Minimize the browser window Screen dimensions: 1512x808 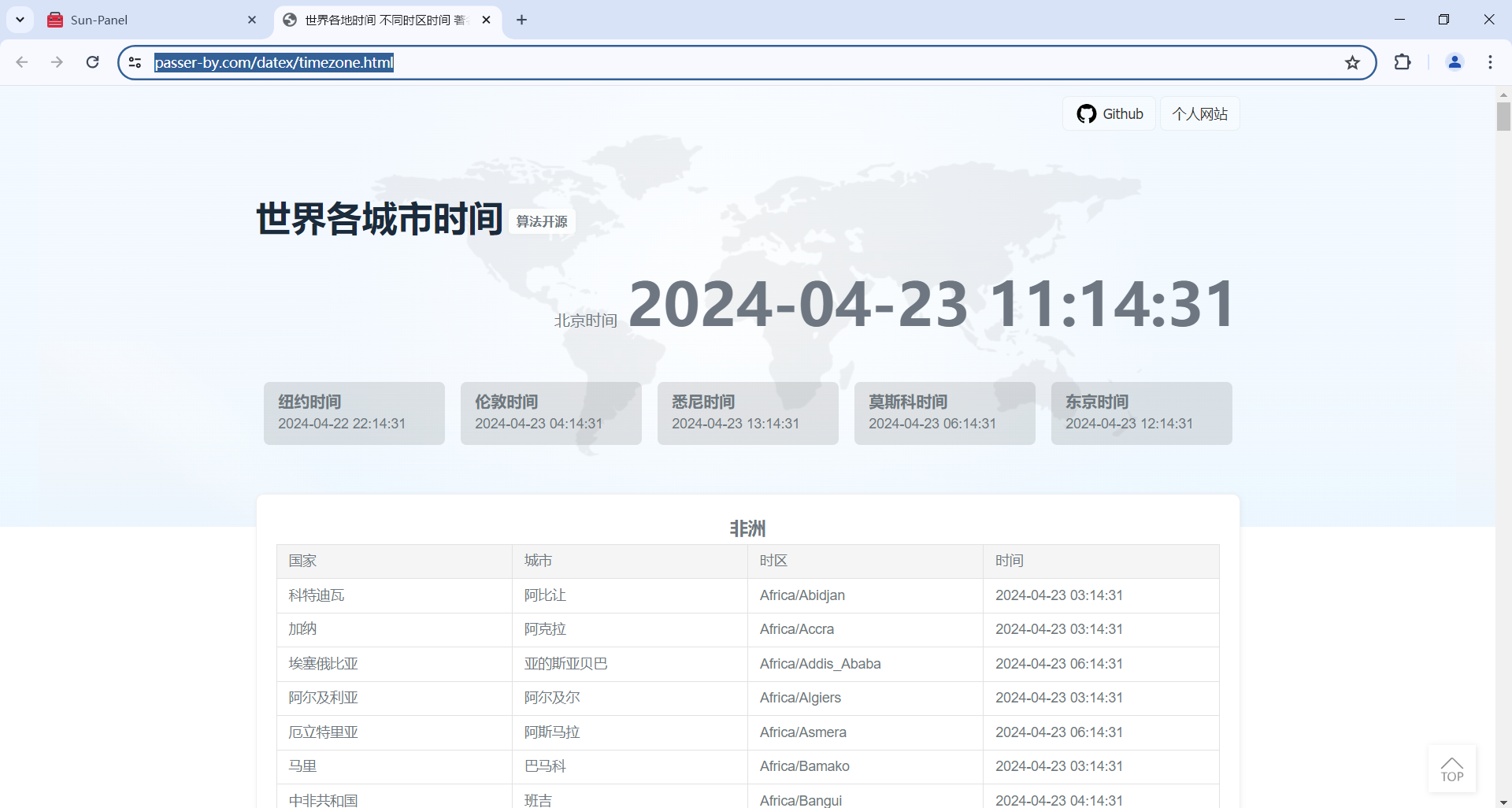pyautogui.click(x=1399, y=20)
